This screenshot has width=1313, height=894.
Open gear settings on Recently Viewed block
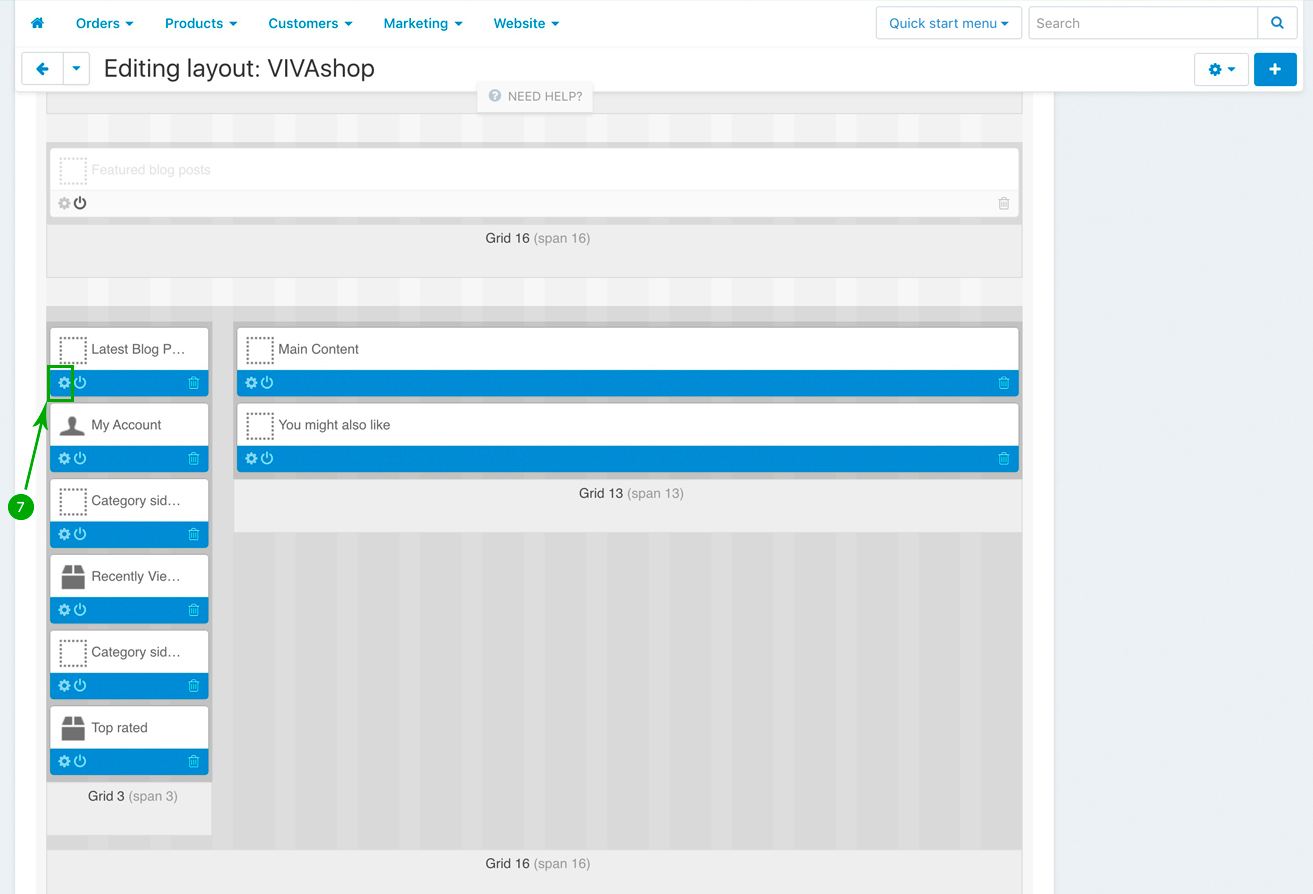pos(64,610)
